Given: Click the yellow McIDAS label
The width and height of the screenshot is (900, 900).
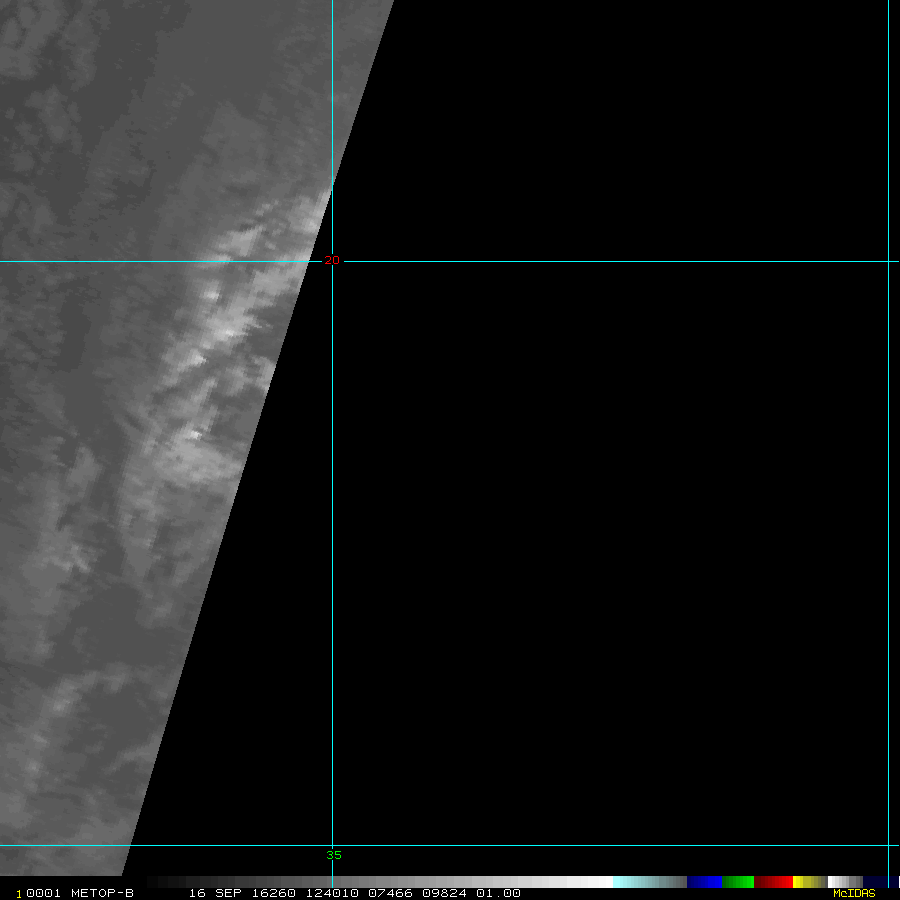Looking at the screenshot, I should pos(854,893).
